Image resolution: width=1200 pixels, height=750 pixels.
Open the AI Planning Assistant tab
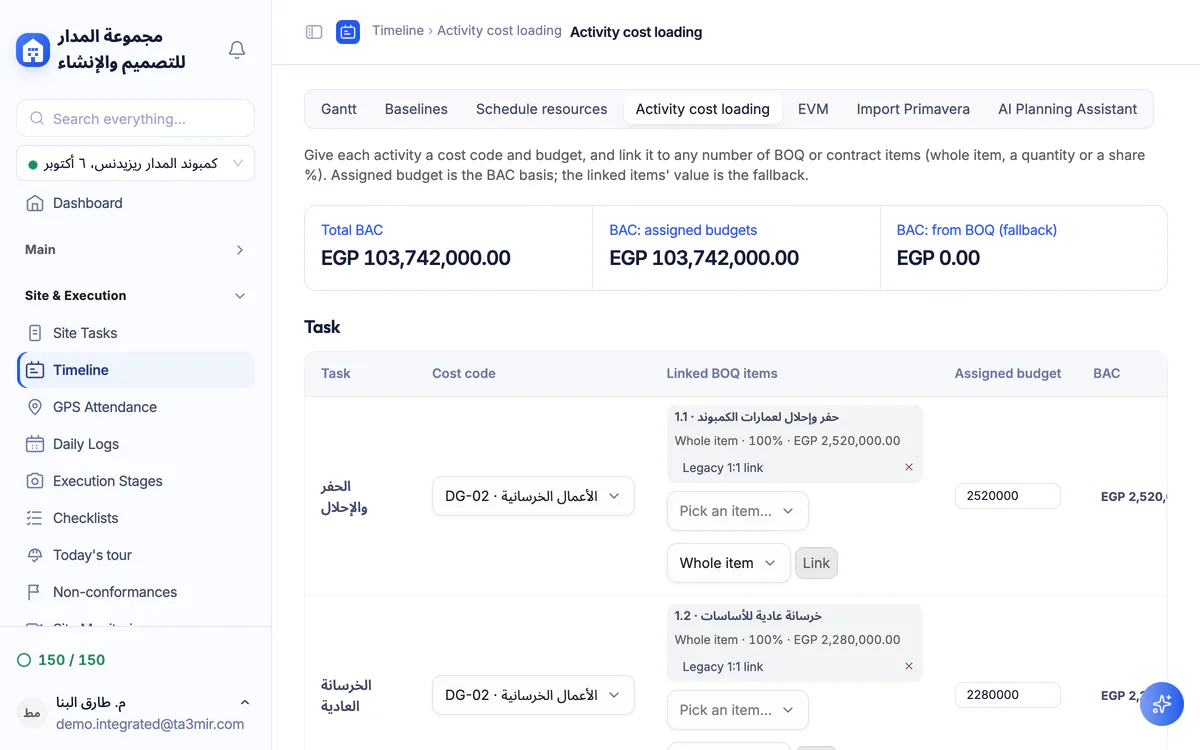point(1067,109)
